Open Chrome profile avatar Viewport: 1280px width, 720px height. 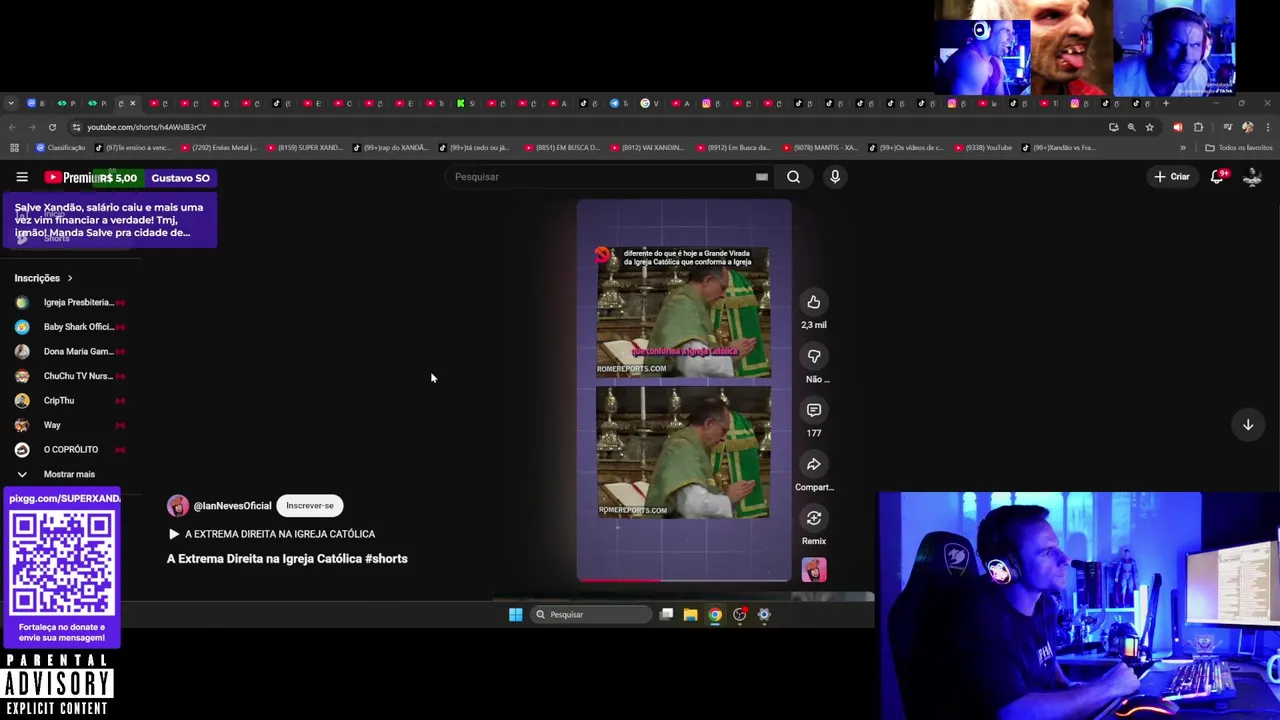(x=1247, y=127)
